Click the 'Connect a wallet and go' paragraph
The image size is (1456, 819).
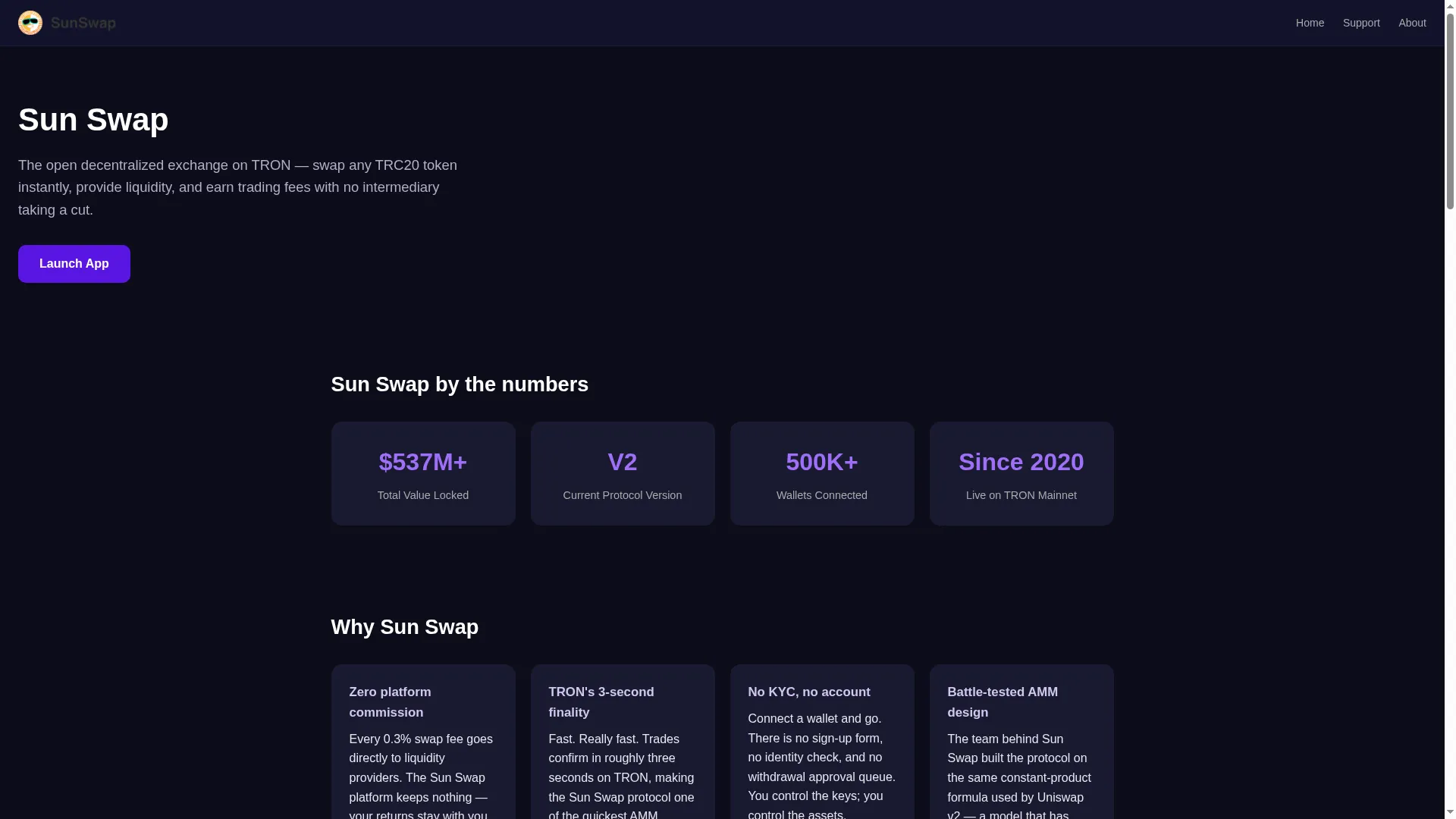click(x=822, y=766)
